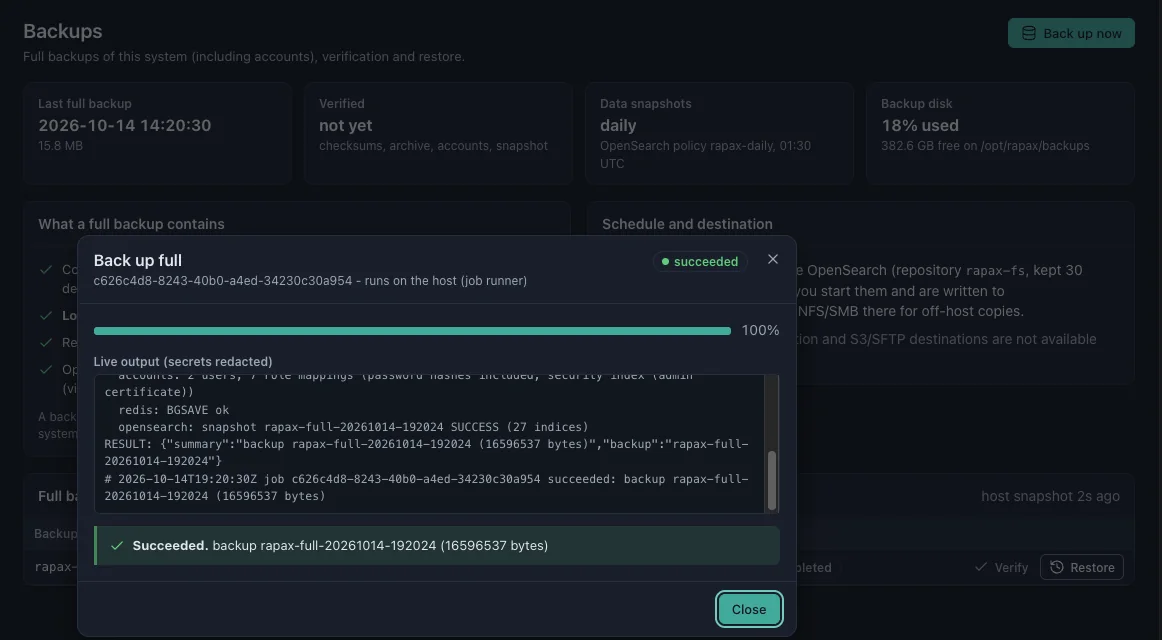Close the Back up full dialog

click(748, 609)
